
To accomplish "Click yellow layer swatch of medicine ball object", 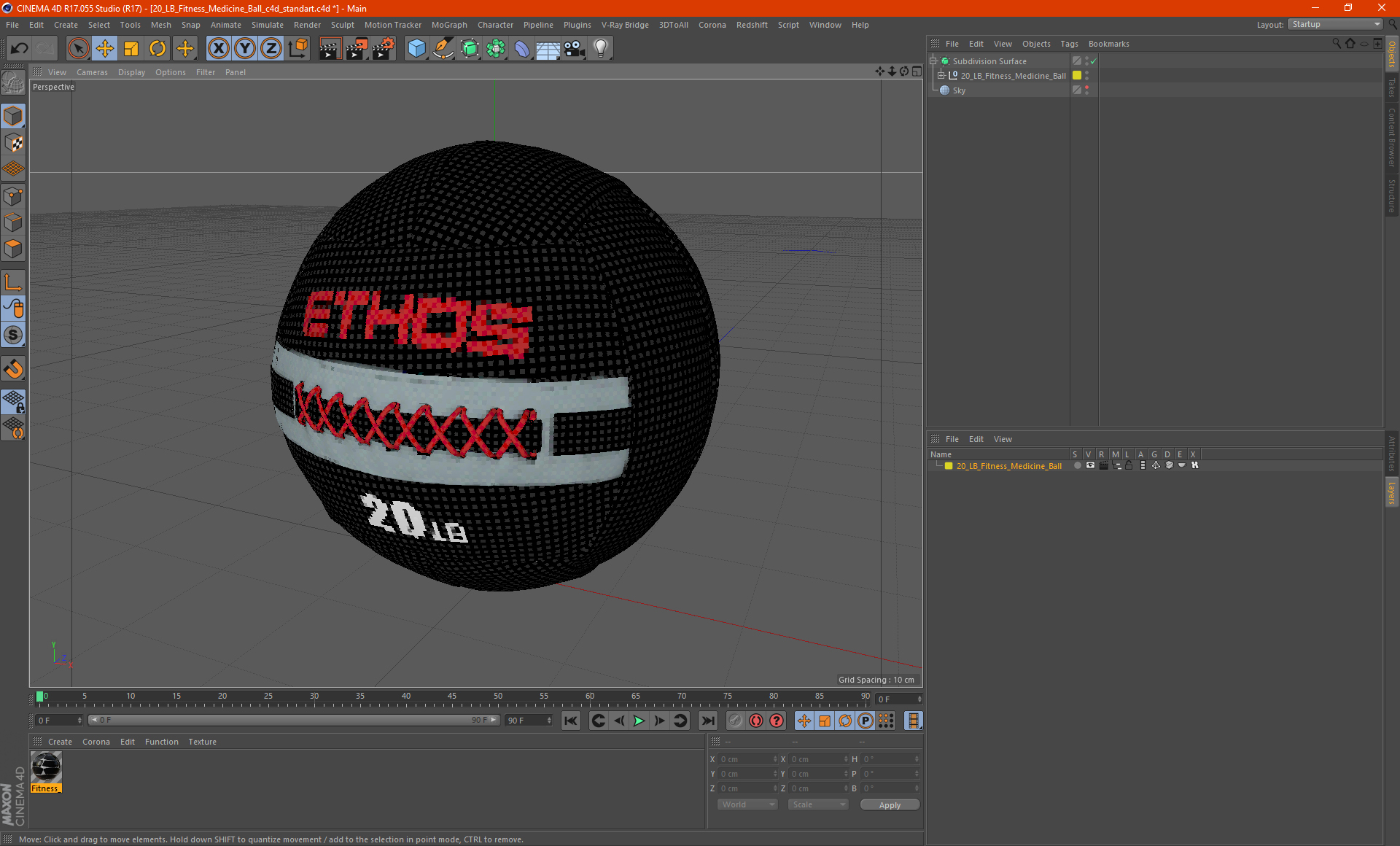I will [x=1077, y=76].
